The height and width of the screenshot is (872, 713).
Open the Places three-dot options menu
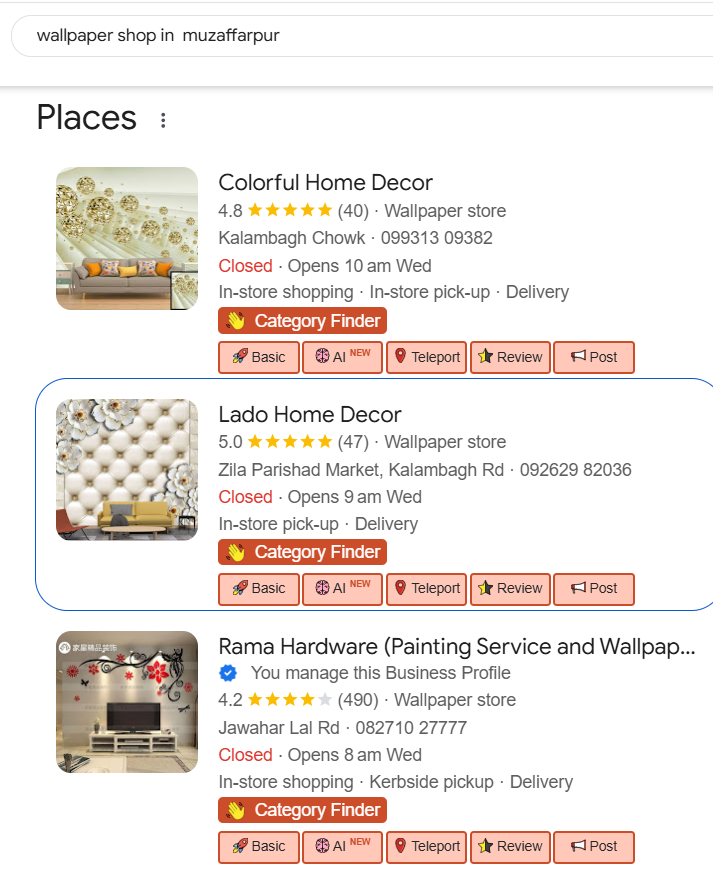[163, 120]
